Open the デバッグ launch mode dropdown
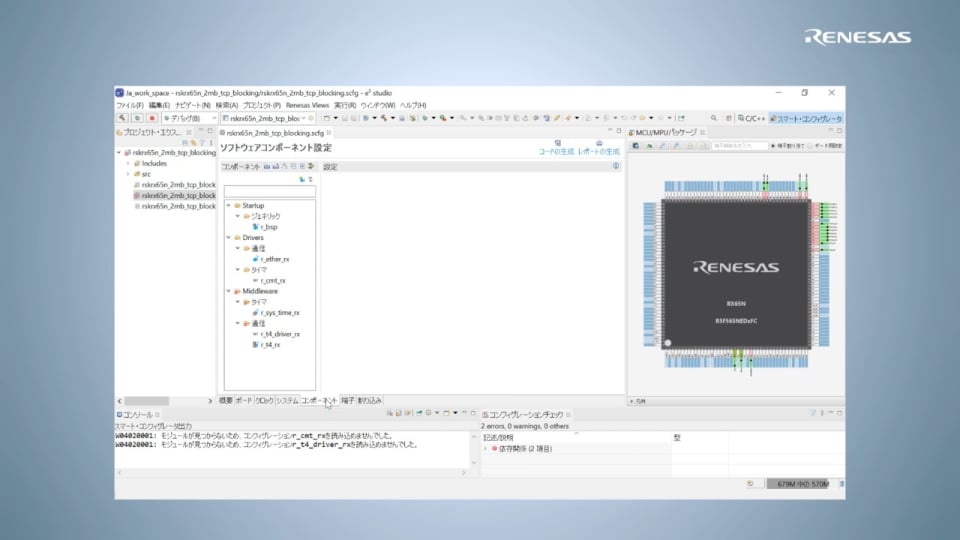The width and height of the screenshot is (960, 540). point(189,118)
